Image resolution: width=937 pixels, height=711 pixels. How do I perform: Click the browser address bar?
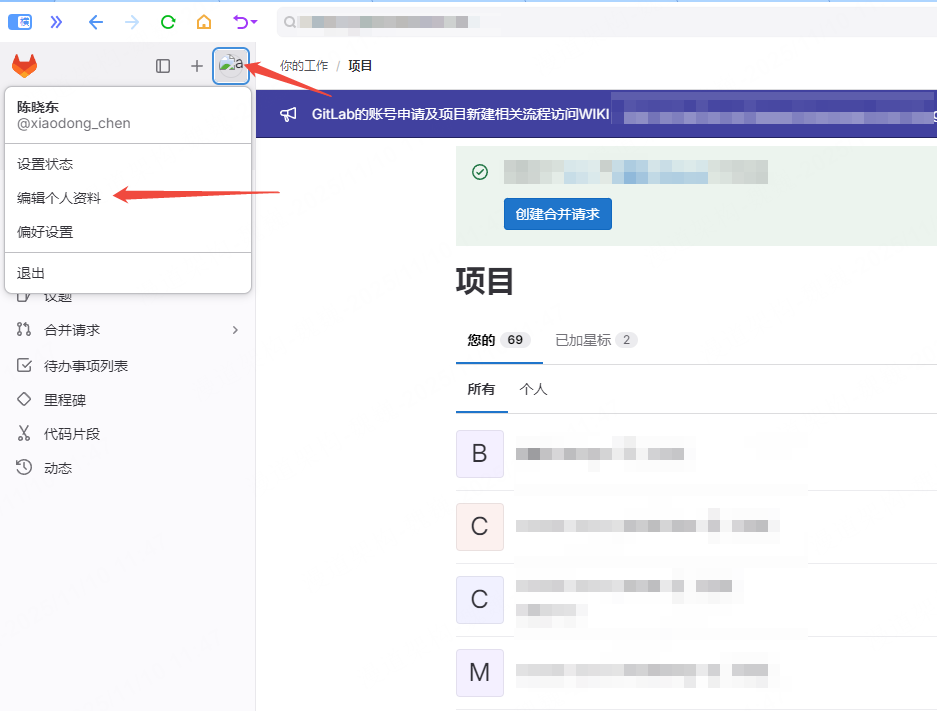[600, 22]
